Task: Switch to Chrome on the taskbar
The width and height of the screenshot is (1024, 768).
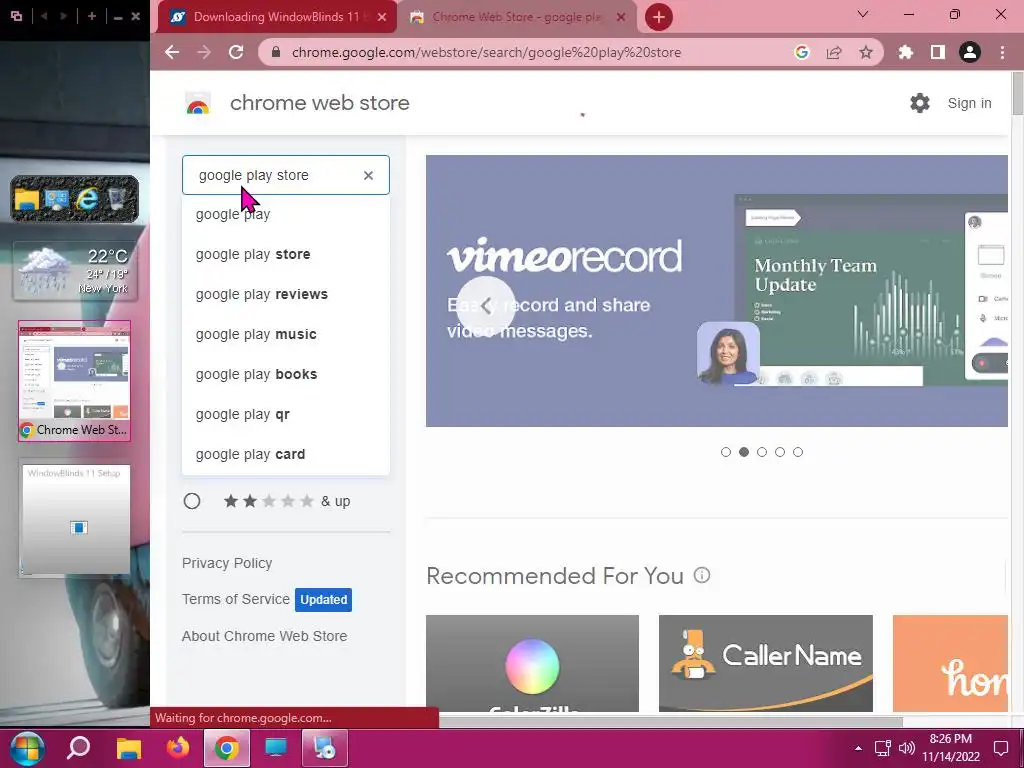Action: (227, 748)
